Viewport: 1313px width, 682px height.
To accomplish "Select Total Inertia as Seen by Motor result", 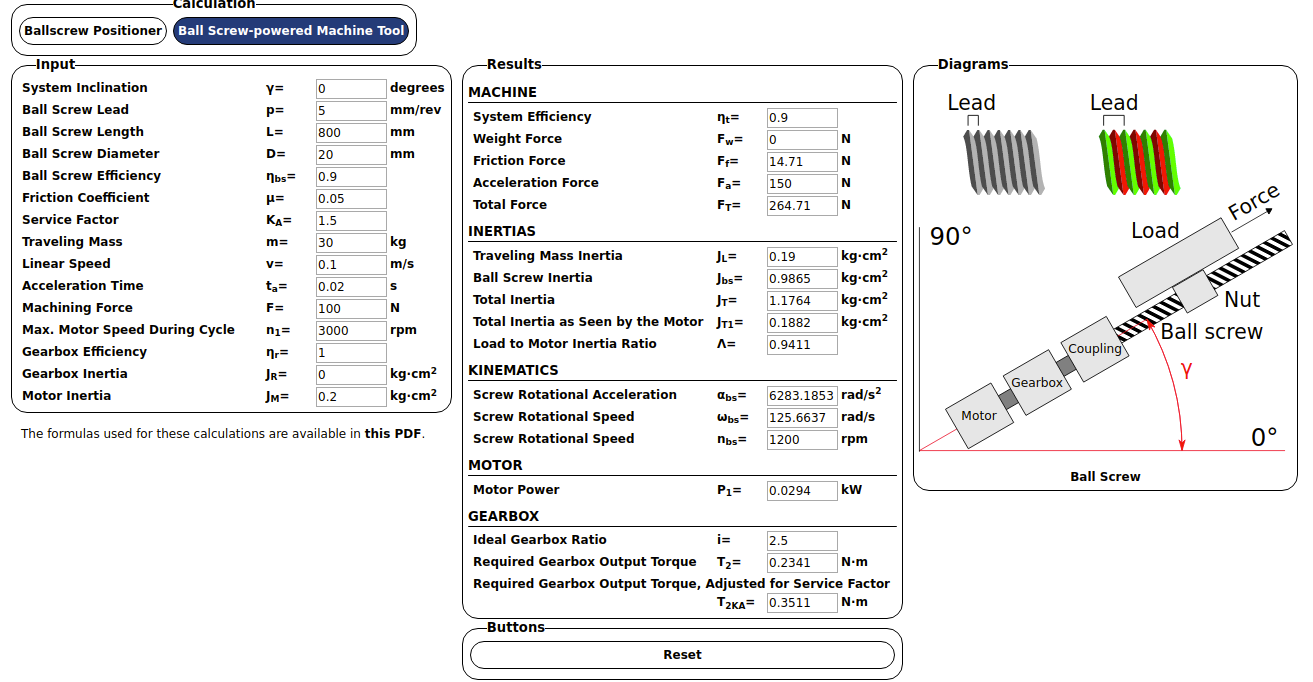I will point(802,323).
